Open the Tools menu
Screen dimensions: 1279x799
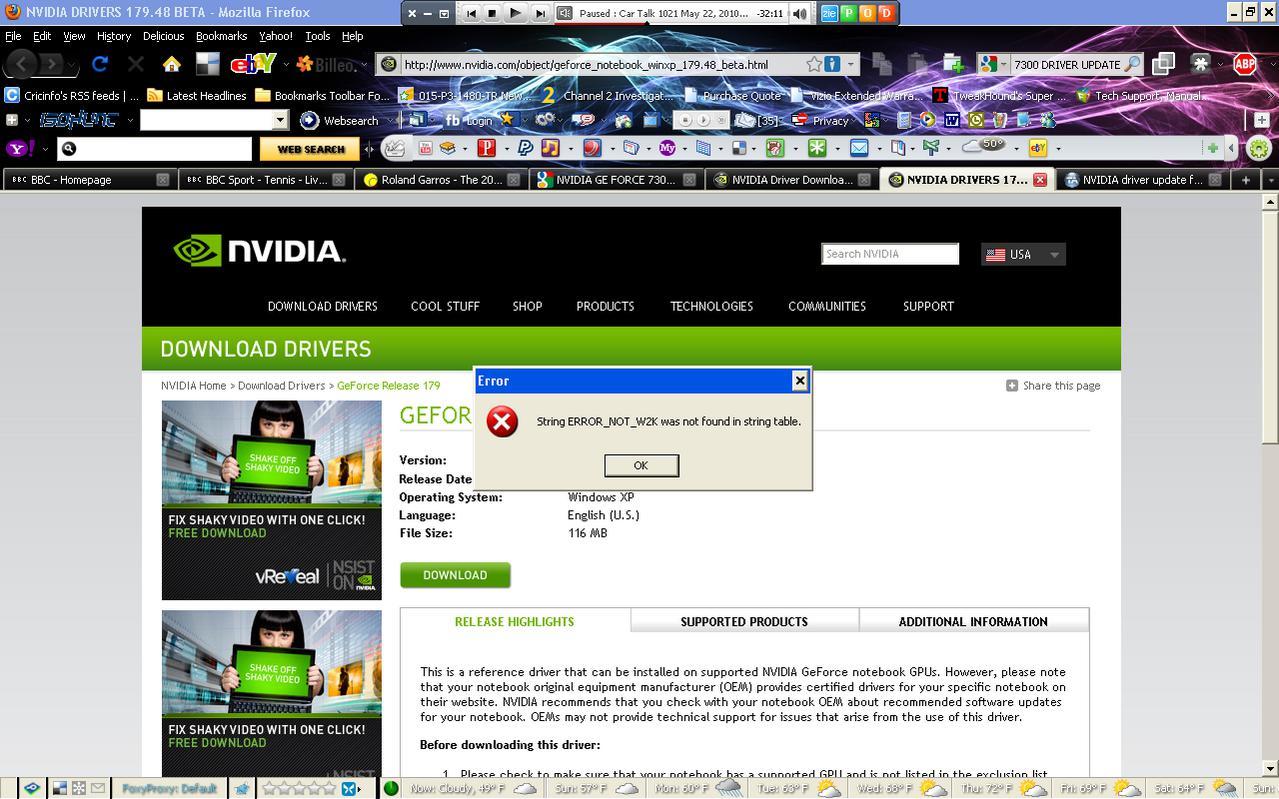click(317, 36)
